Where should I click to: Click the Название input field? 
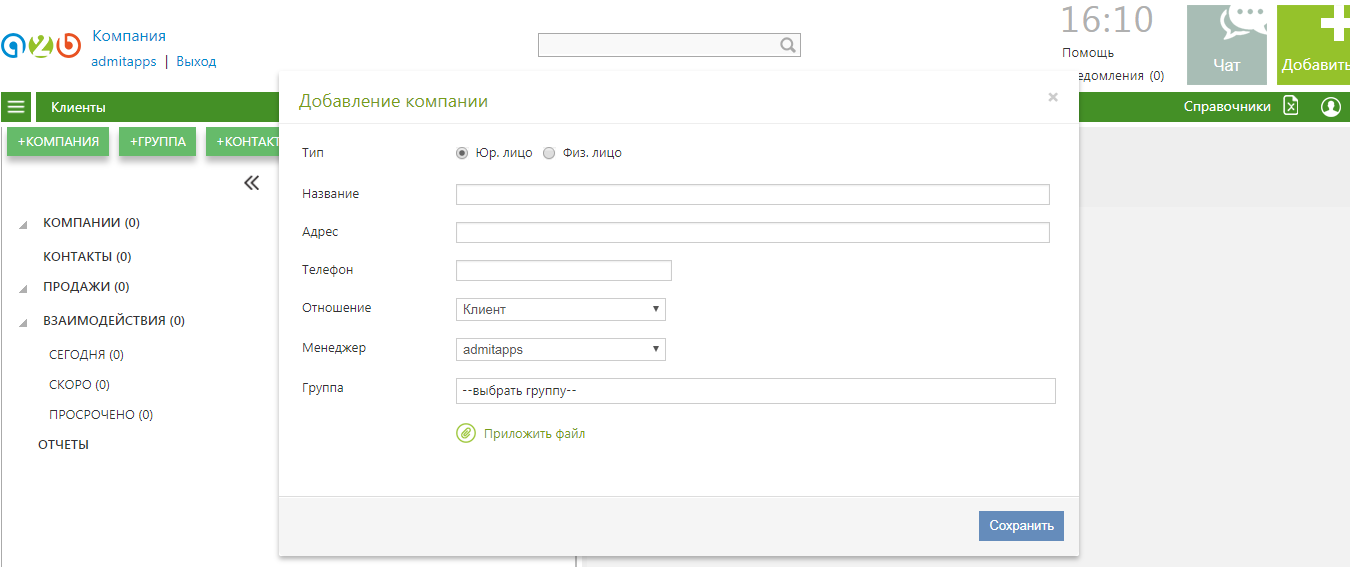(x=752, y=194)
